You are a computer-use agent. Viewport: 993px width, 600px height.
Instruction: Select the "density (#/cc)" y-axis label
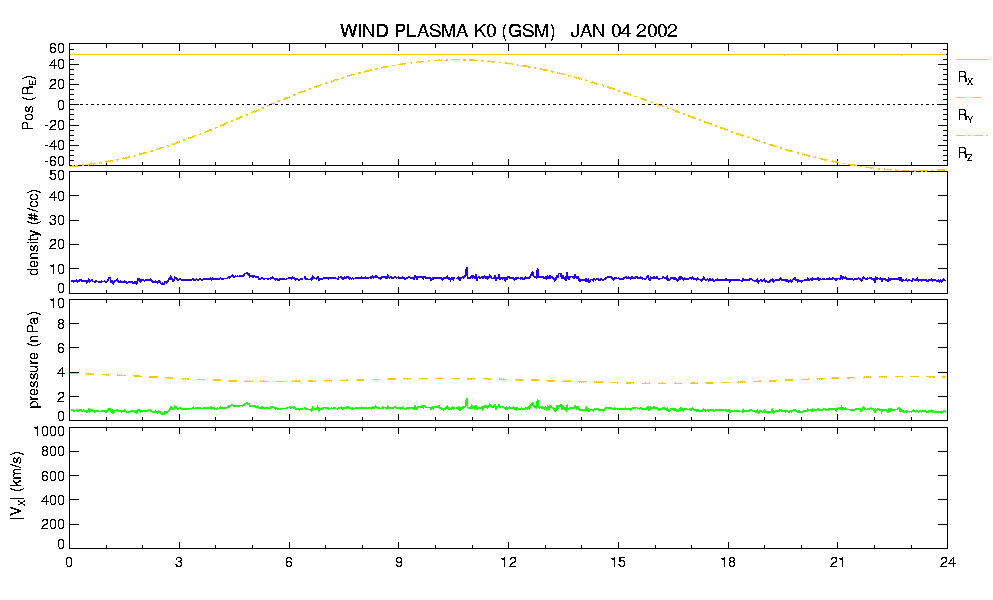34,233
